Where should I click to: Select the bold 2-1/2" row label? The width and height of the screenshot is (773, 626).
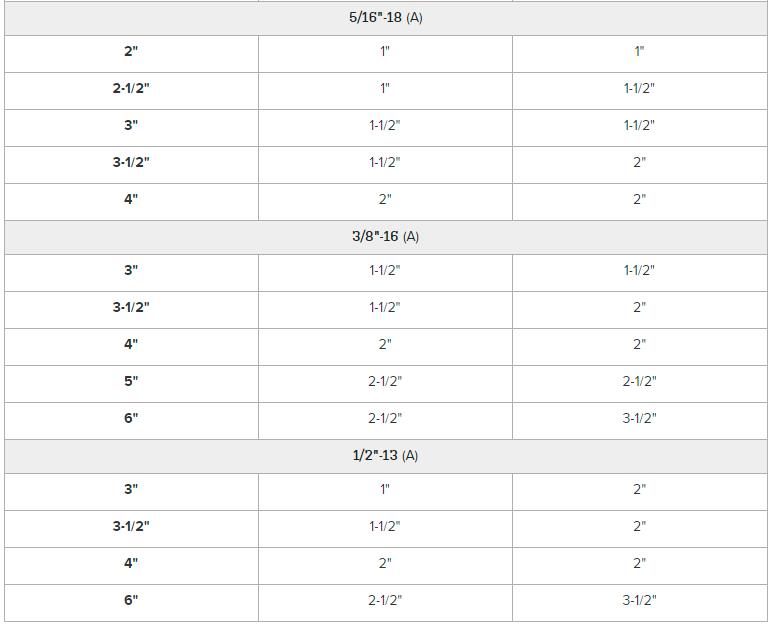tap(131, 89)
